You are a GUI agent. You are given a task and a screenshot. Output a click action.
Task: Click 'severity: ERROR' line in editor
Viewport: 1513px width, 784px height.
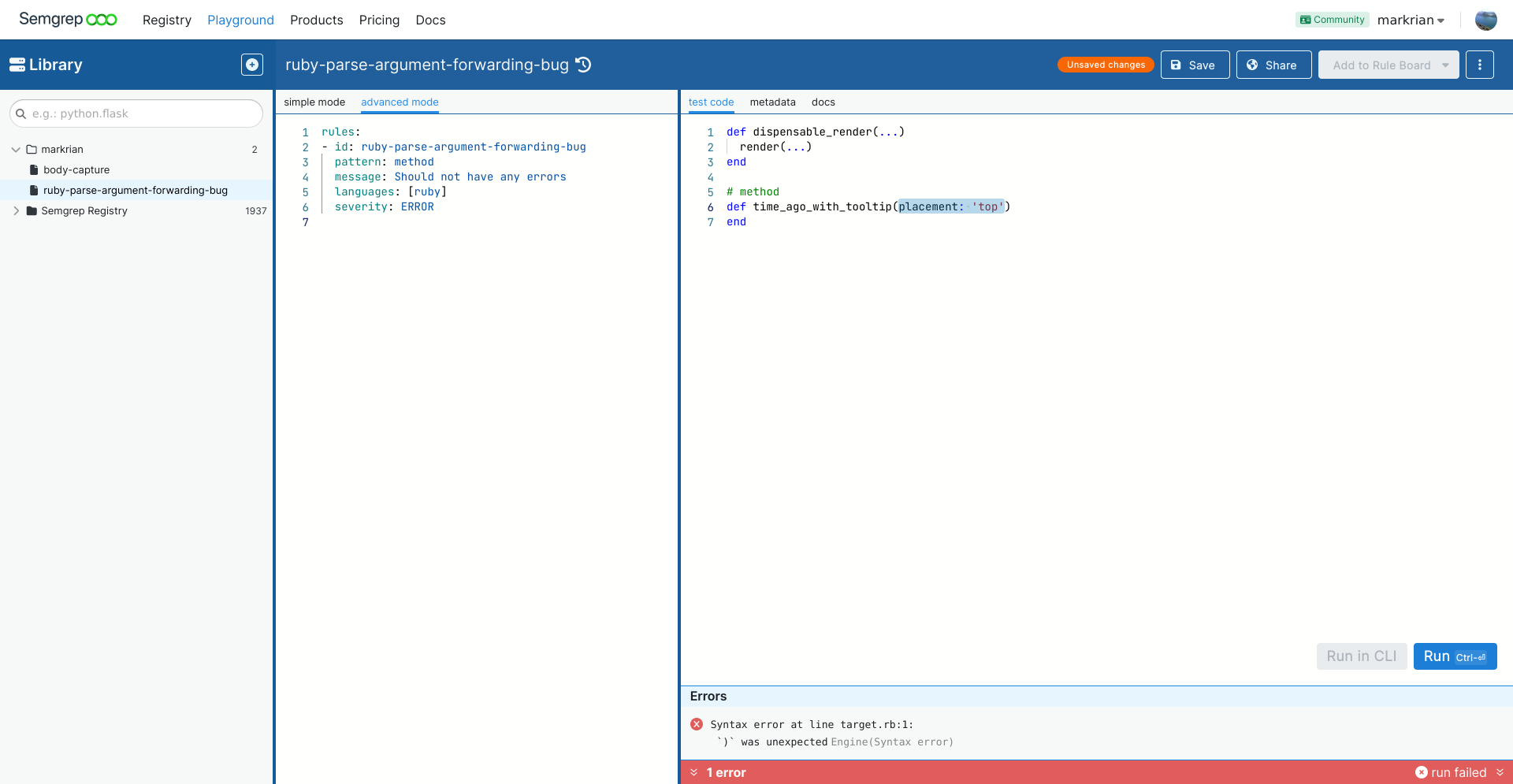click(385, 206)
